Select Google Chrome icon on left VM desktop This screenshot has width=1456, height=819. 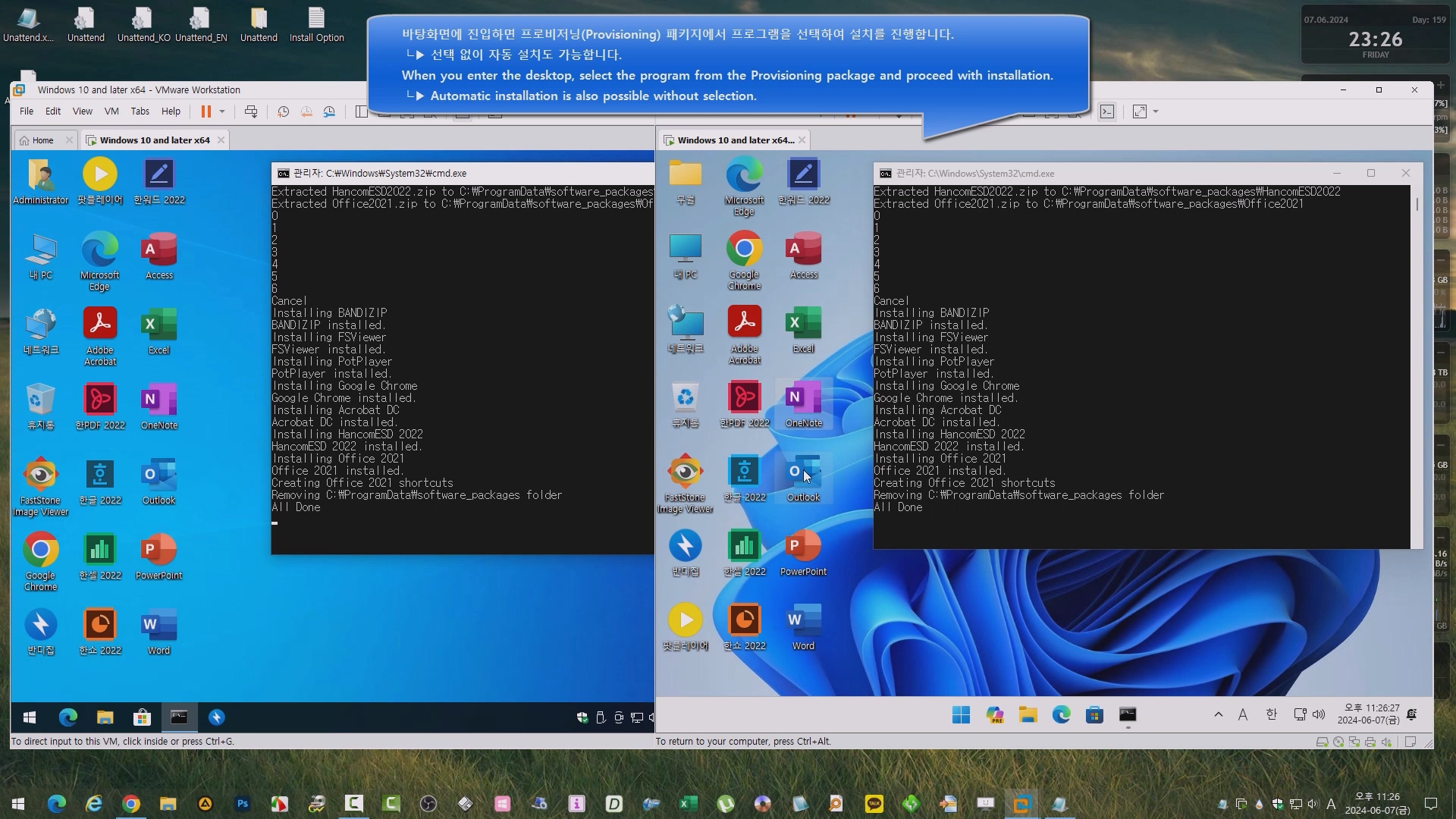coord(41,563)
